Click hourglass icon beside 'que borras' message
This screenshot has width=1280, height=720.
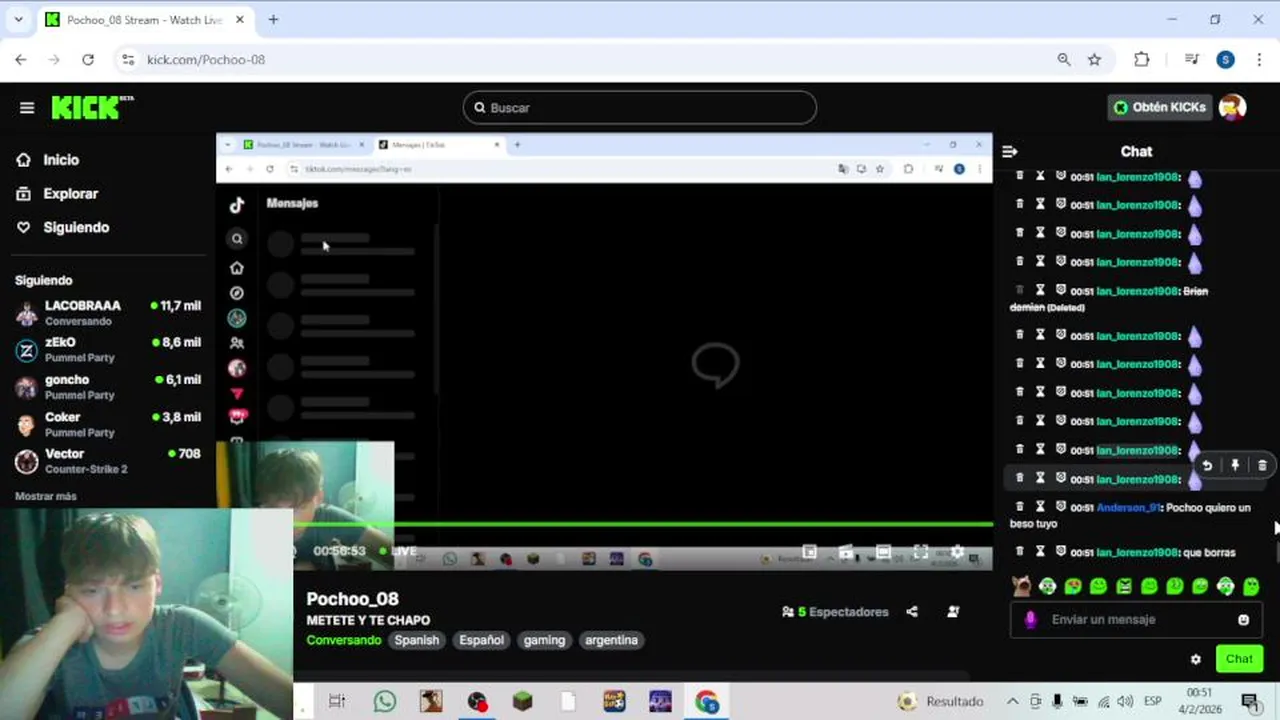tap(1040, 551)
